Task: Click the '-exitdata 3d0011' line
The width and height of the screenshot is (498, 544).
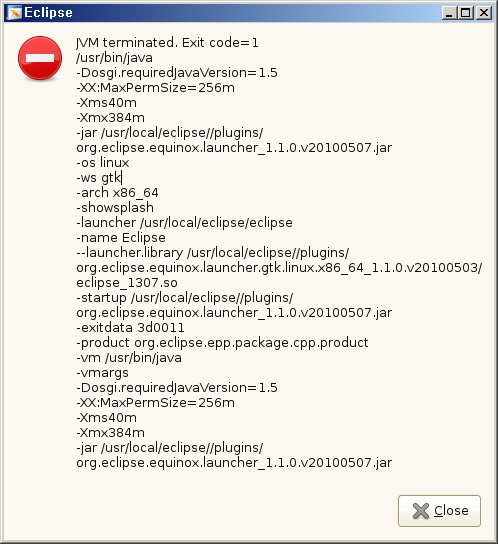Action: (x=130, y=328)
